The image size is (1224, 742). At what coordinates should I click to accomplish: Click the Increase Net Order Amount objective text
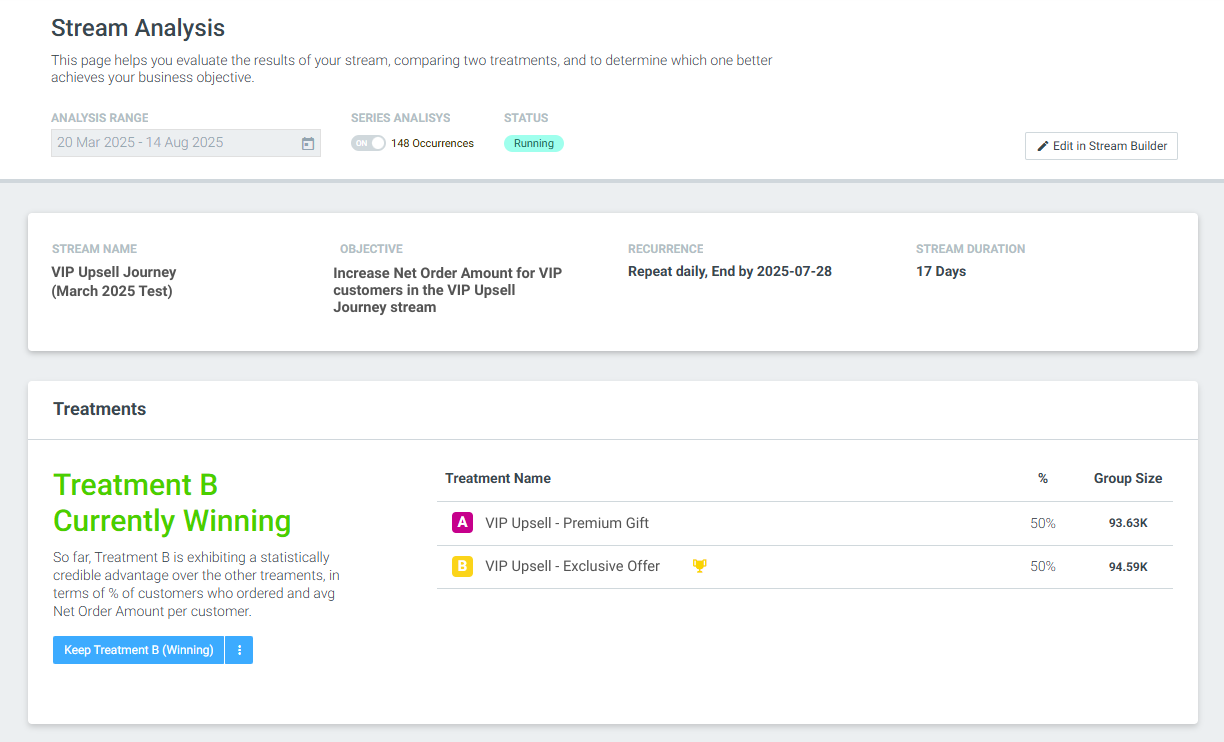(447, 290)
